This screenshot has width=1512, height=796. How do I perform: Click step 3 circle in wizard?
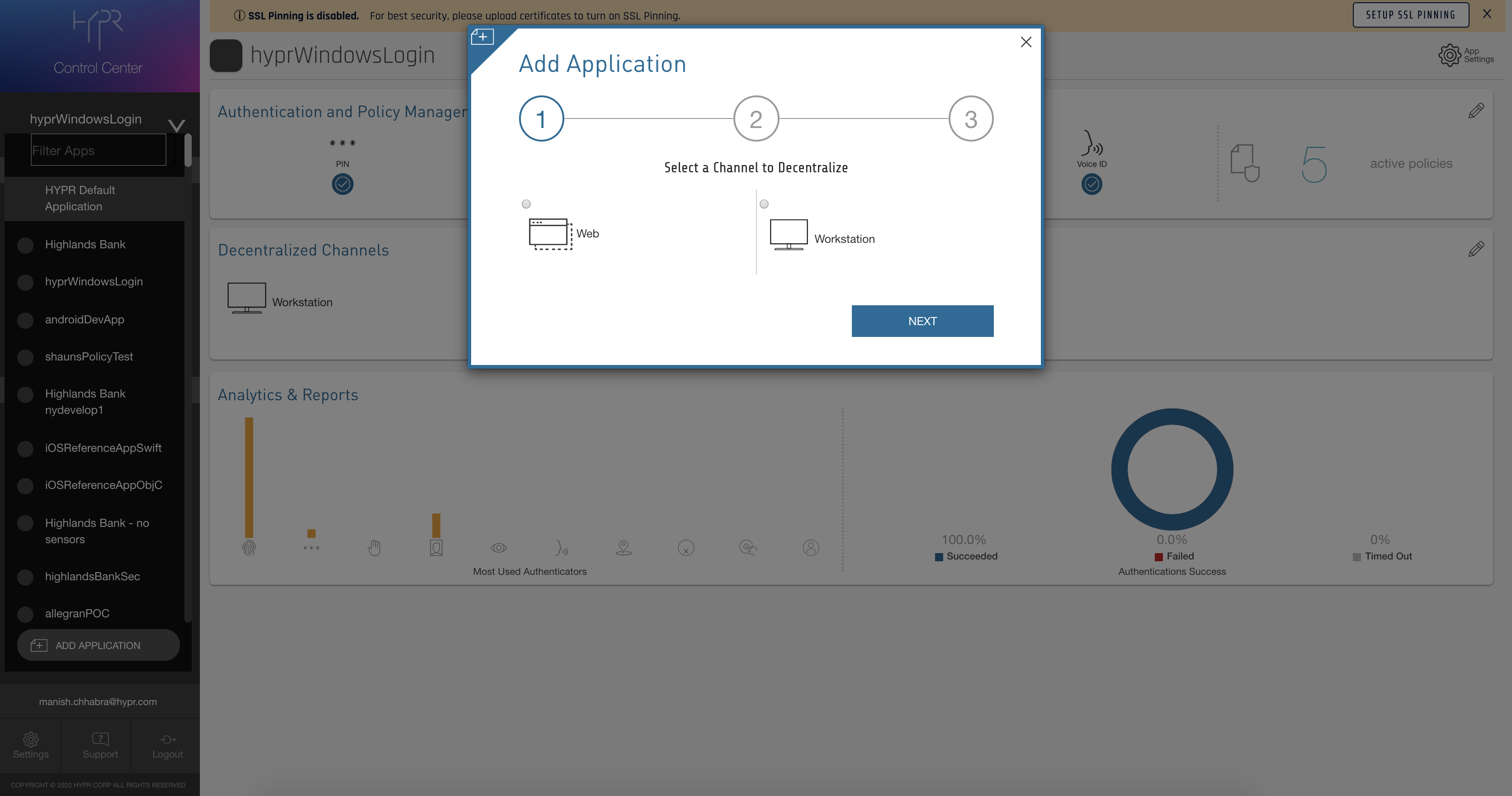tap(970, 118)
